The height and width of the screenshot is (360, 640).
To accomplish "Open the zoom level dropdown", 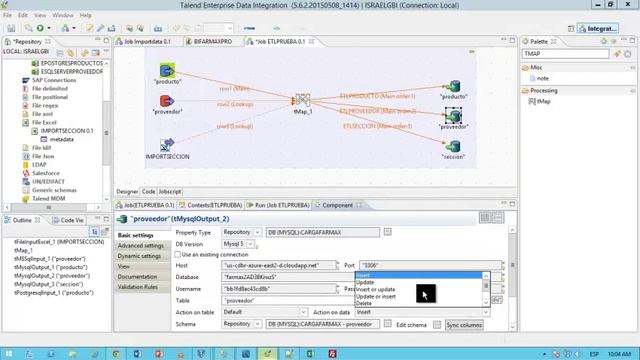I will (x=229, y=28).
